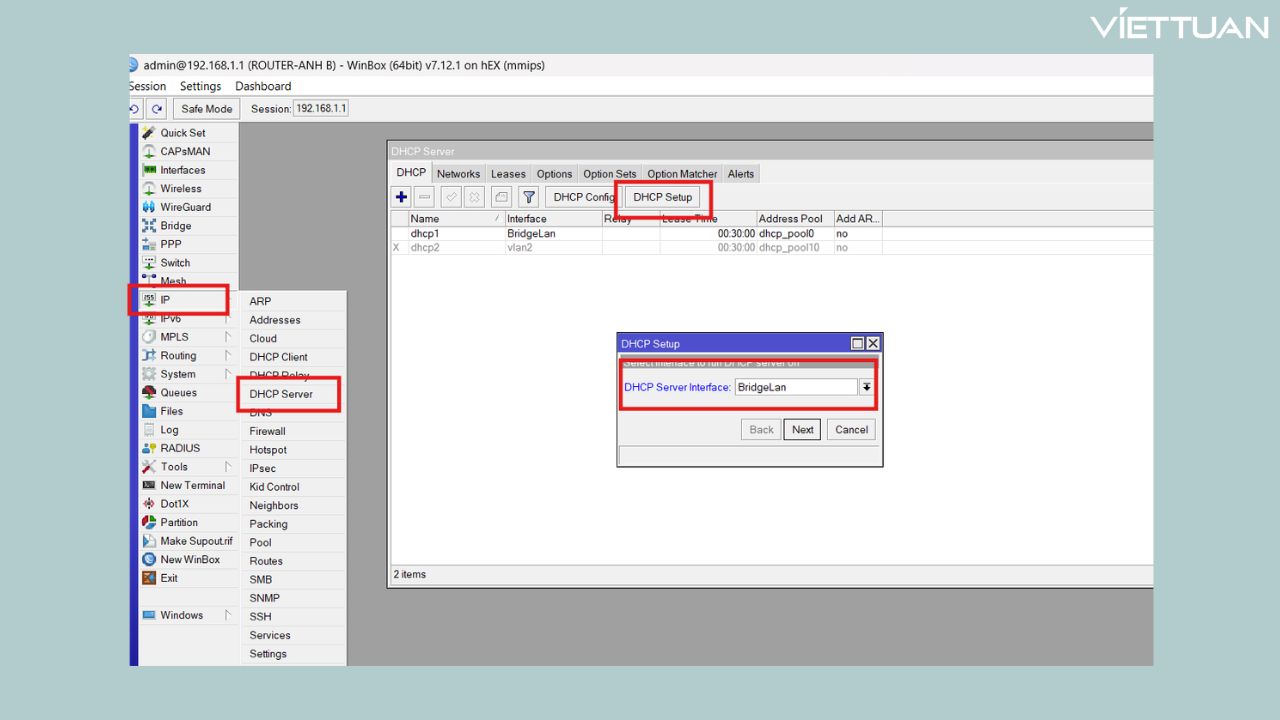The image size is (1280, 720).
Task: Switch to the Alerts tab
Action: [x=741, y=174]
